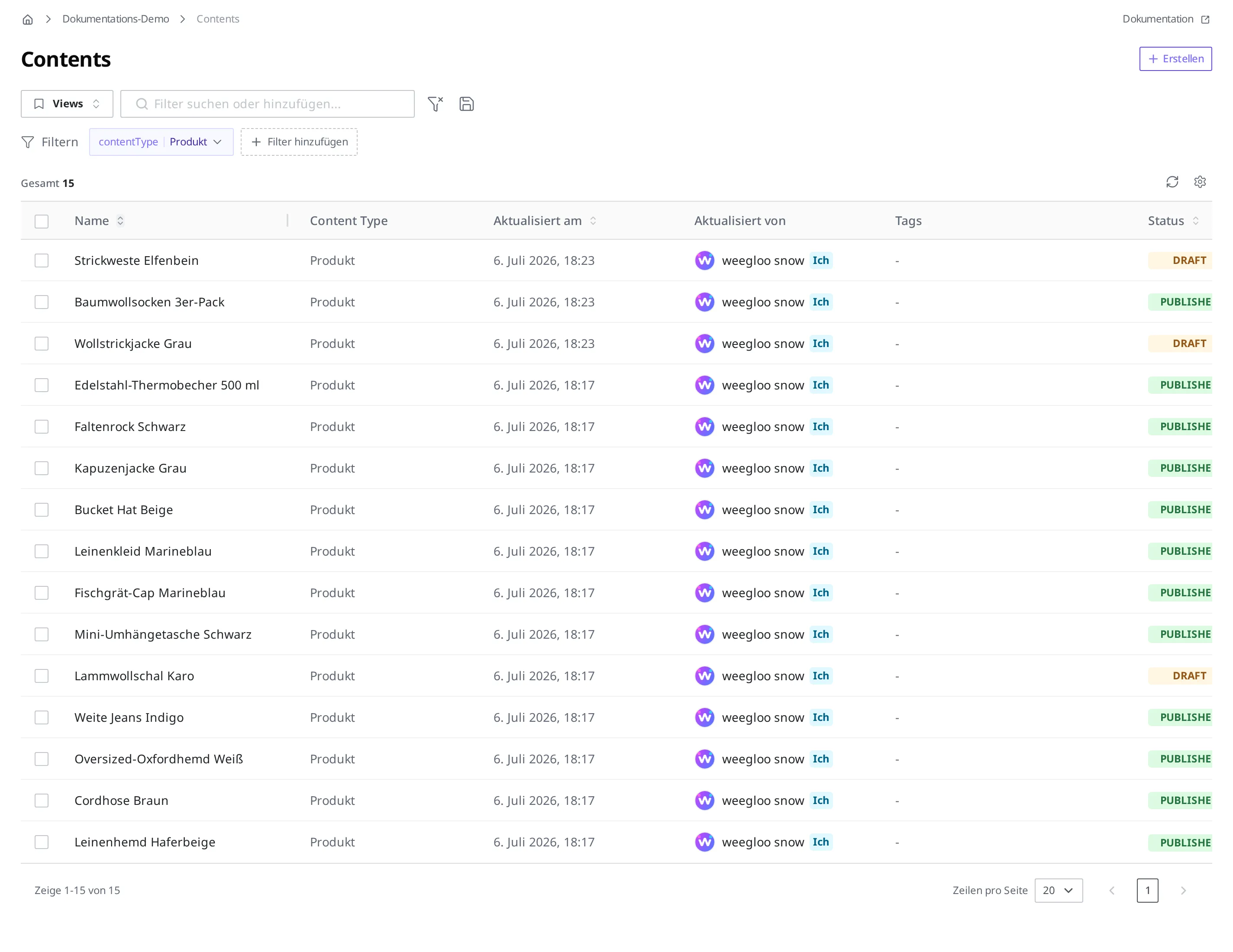Check the Edelstahl-Thermobecher 500 ml checkbox
This screenshot has height=952, width=1233.
point(41,385)
